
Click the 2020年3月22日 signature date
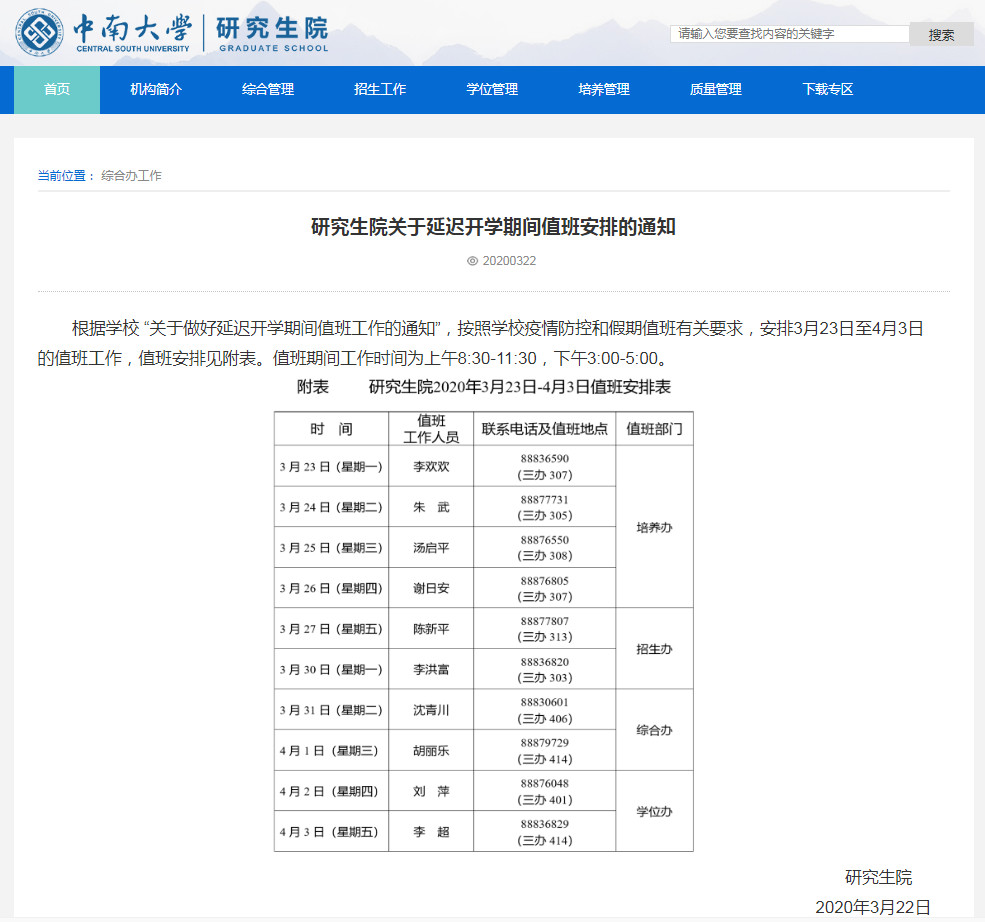pyautogui.click(x=872, y=907)
